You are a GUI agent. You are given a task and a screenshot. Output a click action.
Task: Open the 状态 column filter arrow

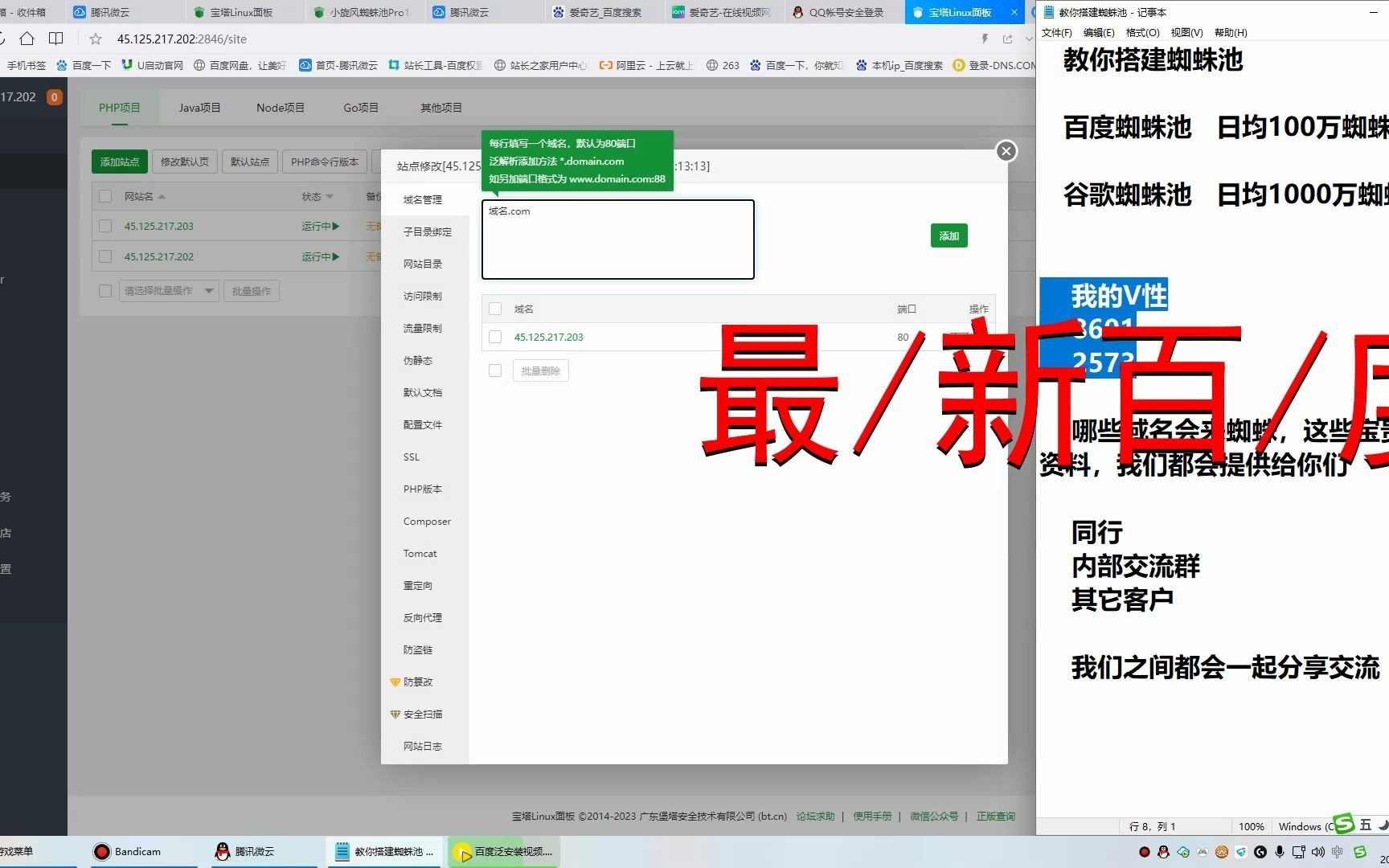point(330,197)
